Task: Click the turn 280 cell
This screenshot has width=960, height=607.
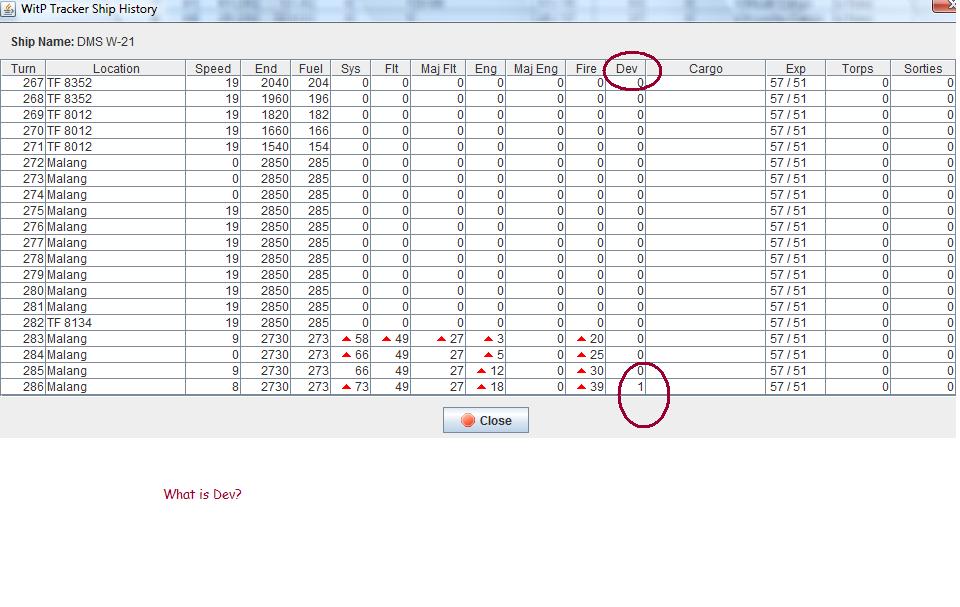Action: pyautogui.click(x=23, y=291)
